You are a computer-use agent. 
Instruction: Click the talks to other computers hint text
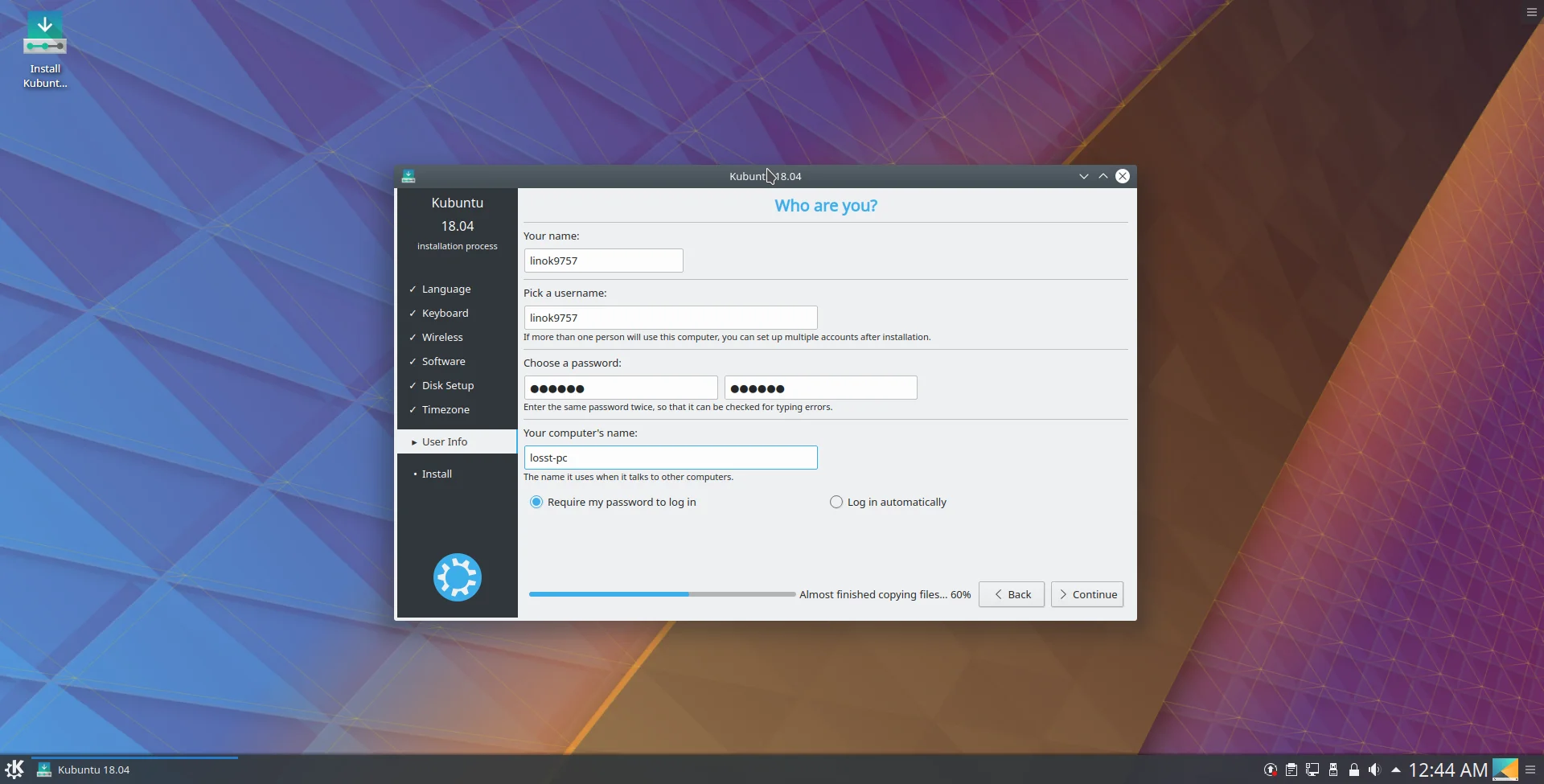click(x=629, y=477)
